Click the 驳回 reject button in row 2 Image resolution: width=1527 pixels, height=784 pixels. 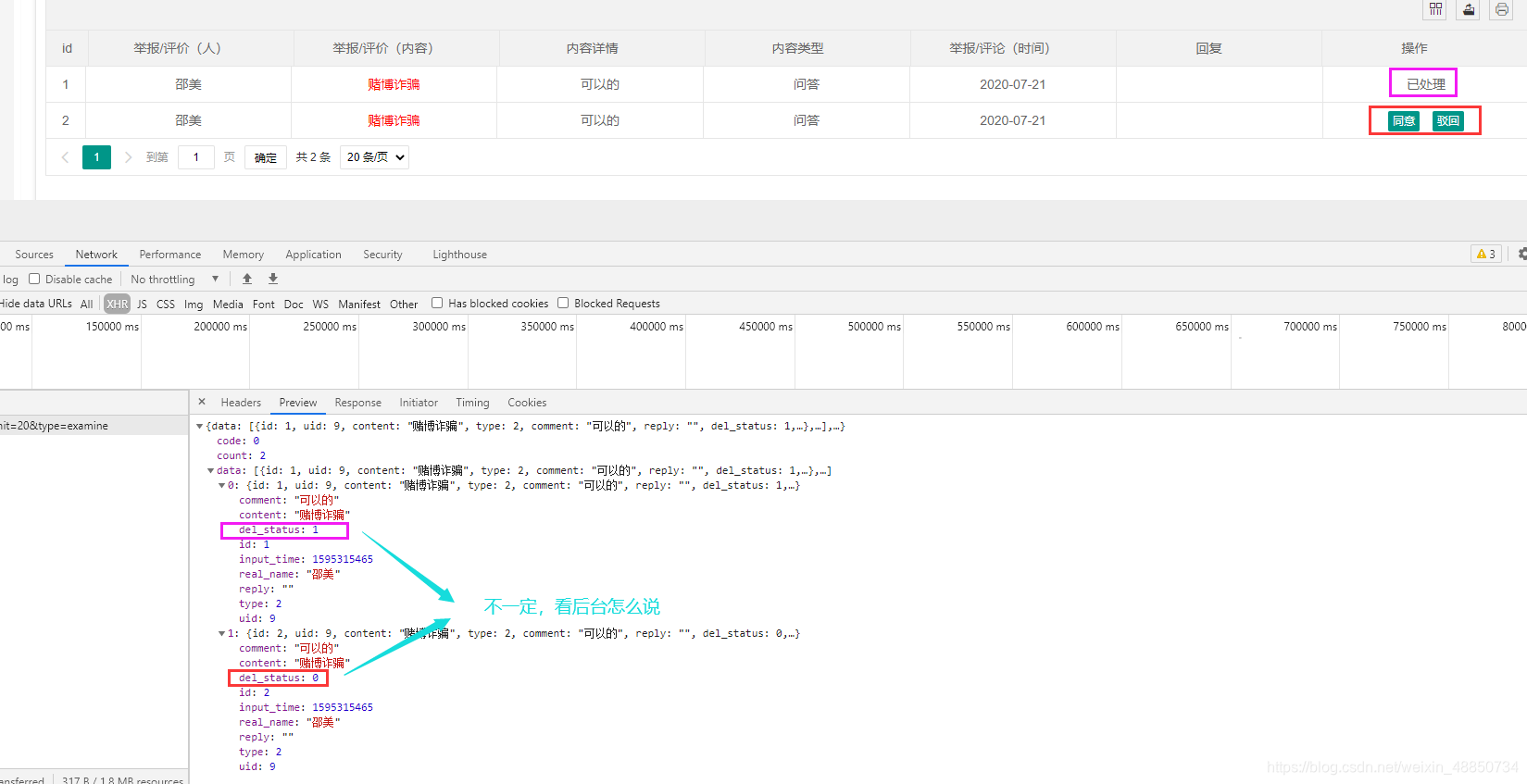tap(1448, 121)
